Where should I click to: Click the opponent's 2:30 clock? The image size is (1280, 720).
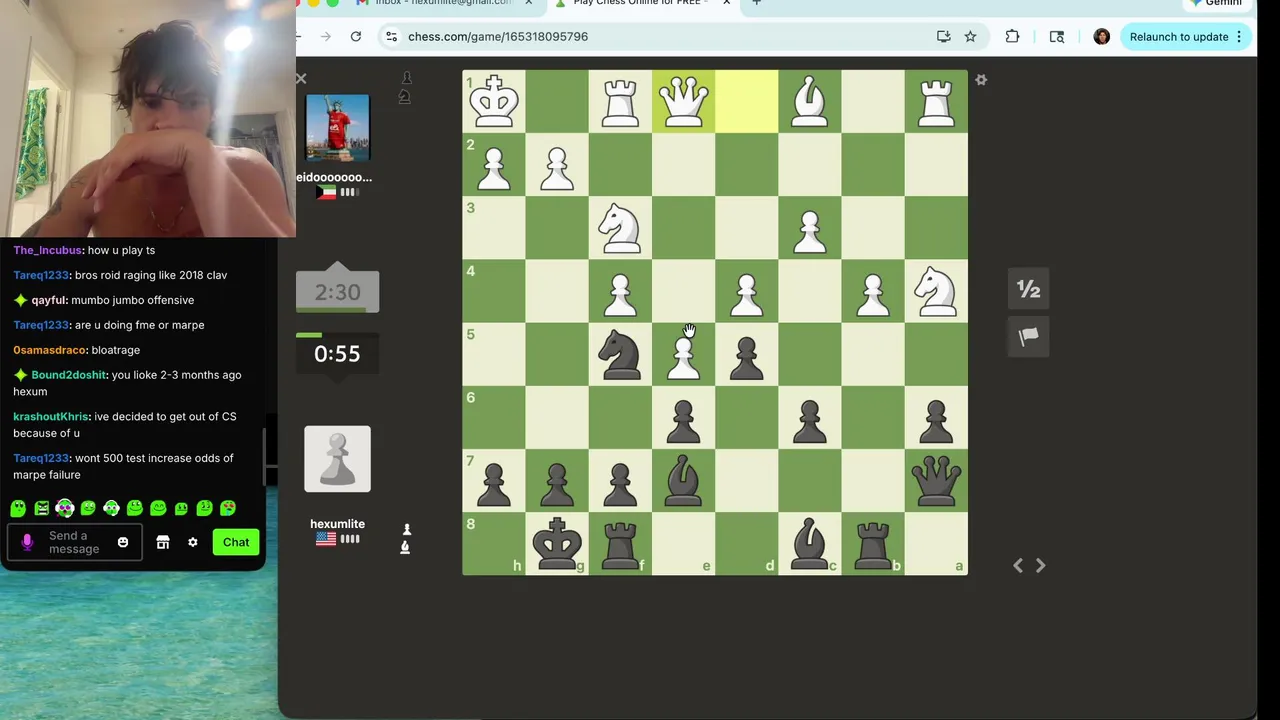click(337, 292)
